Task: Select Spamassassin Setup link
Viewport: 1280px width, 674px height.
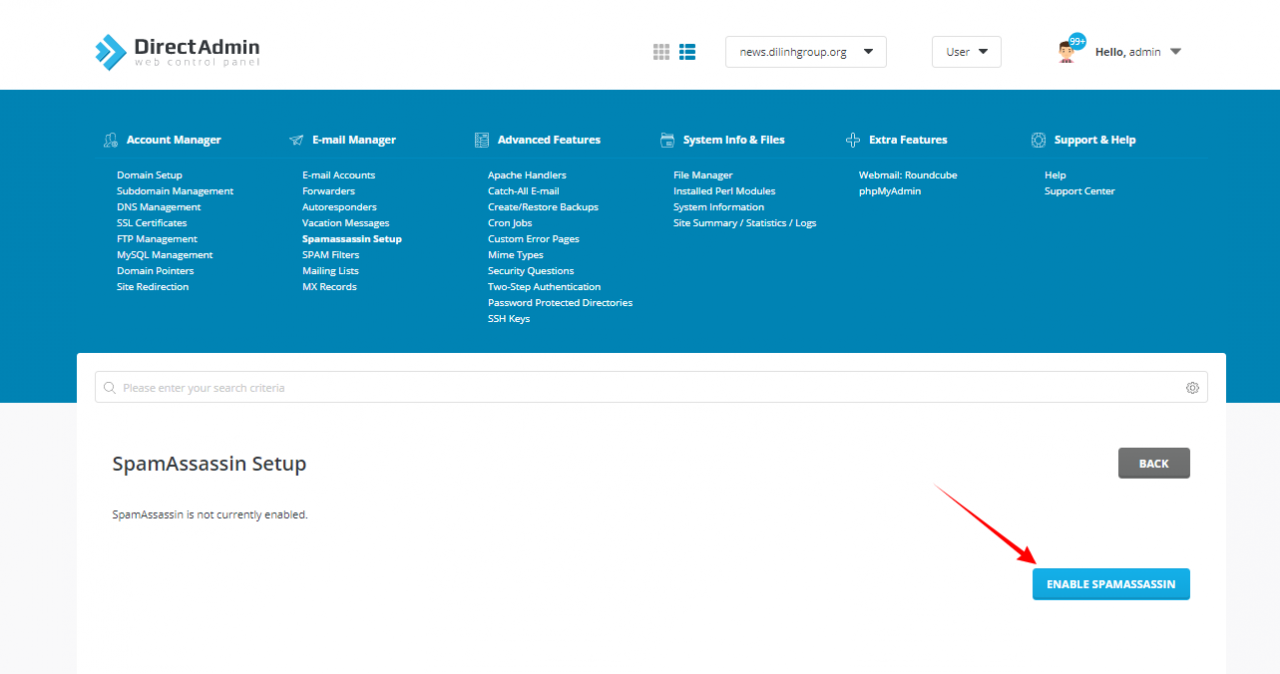Action: point(352,239)
